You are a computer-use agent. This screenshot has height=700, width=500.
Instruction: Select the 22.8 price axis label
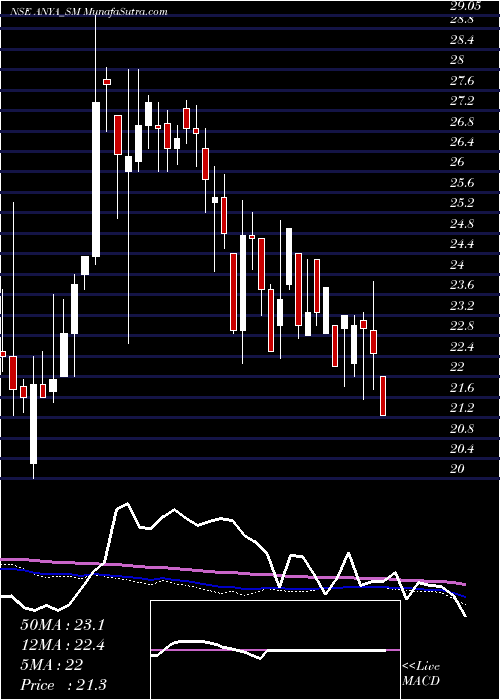click(461, 326)
